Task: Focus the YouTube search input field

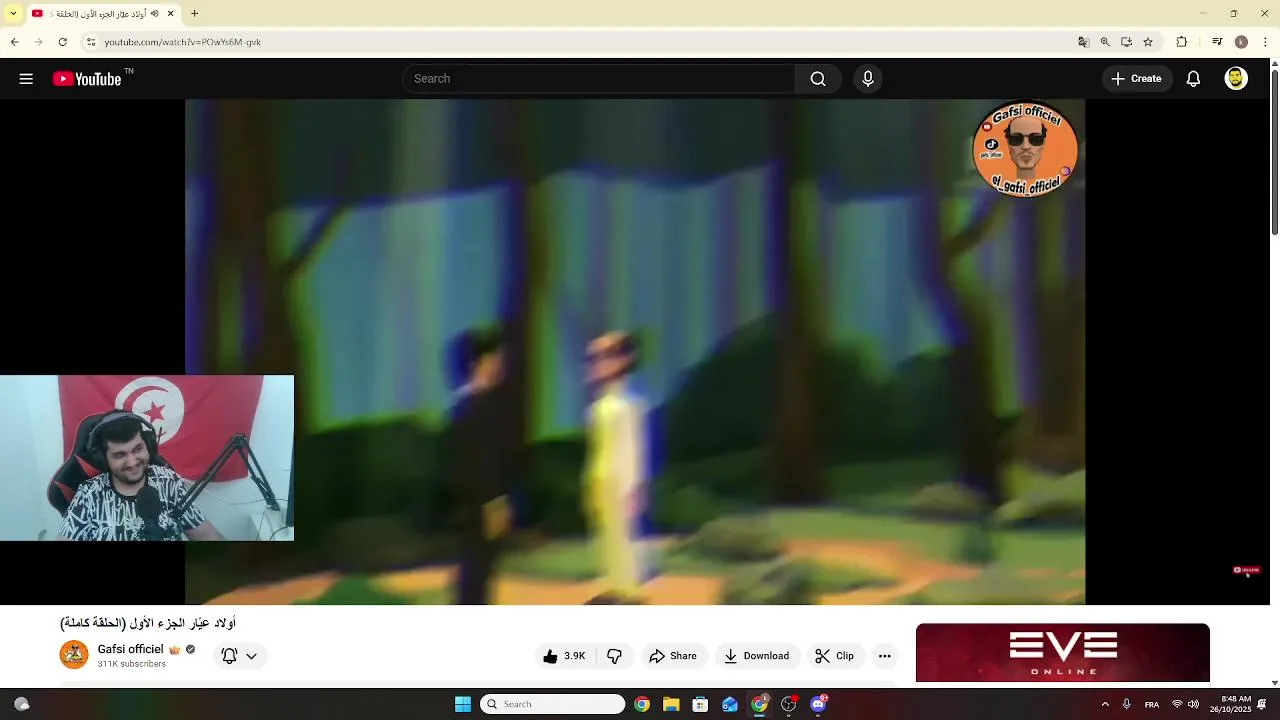Action: coord(598,79)
